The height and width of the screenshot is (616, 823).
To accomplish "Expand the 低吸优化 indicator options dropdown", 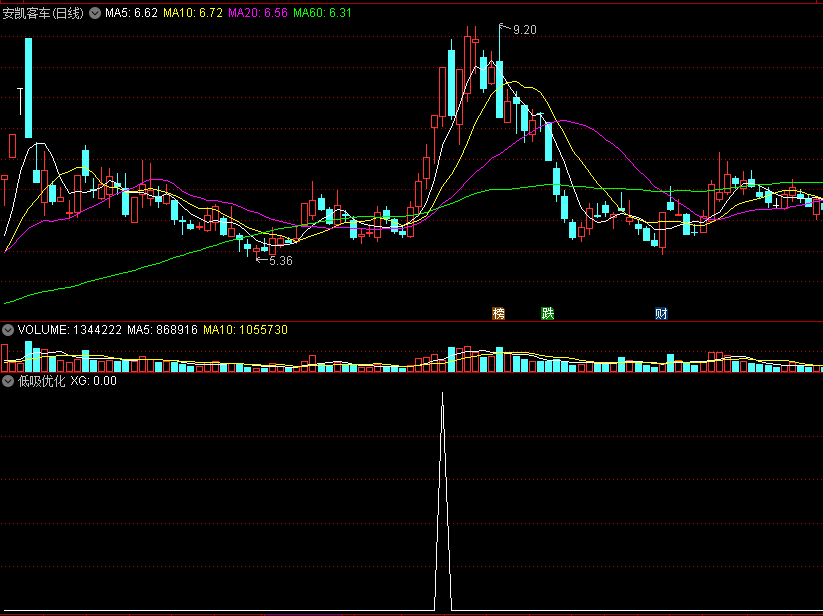I will click(8, 381).
